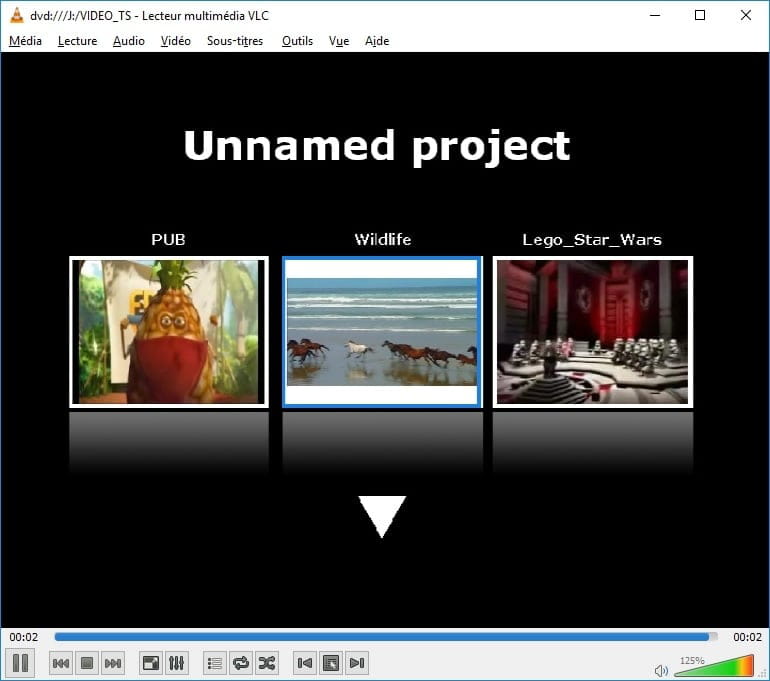Click the playback seek bar
The width and height of the screenshot is (770, 681).
(x=385, y=637)
